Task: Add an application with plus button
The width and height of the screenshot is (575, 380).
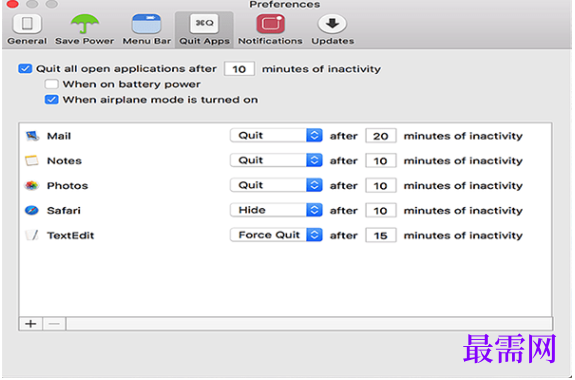Action: pos(31,324)
